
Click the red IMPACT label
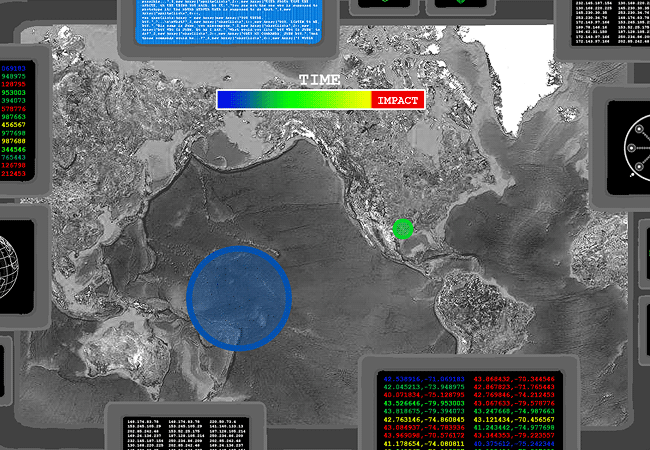(397, 100)
